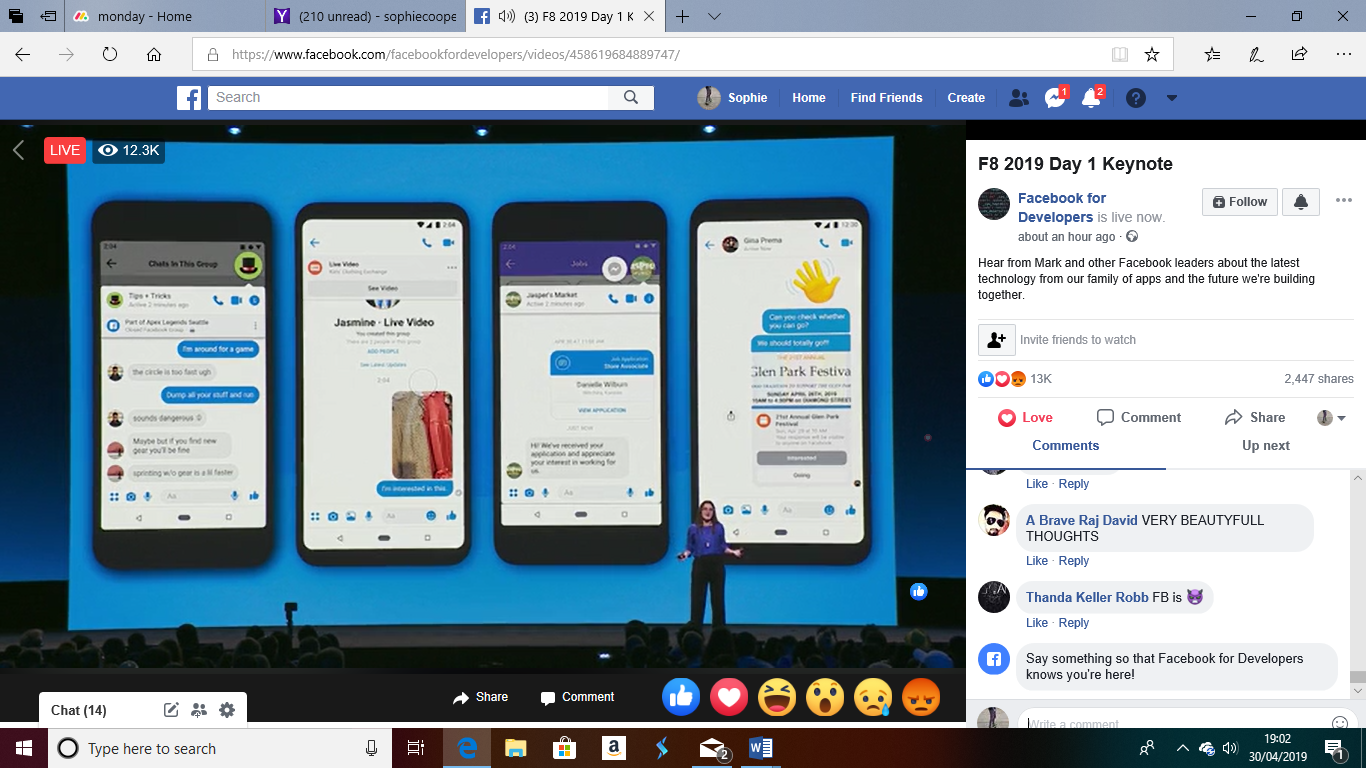The width and height of the screenshot is (1366, 768).
Task: Toggle live notifications bell beside Follow
Action: [1301, 201]
